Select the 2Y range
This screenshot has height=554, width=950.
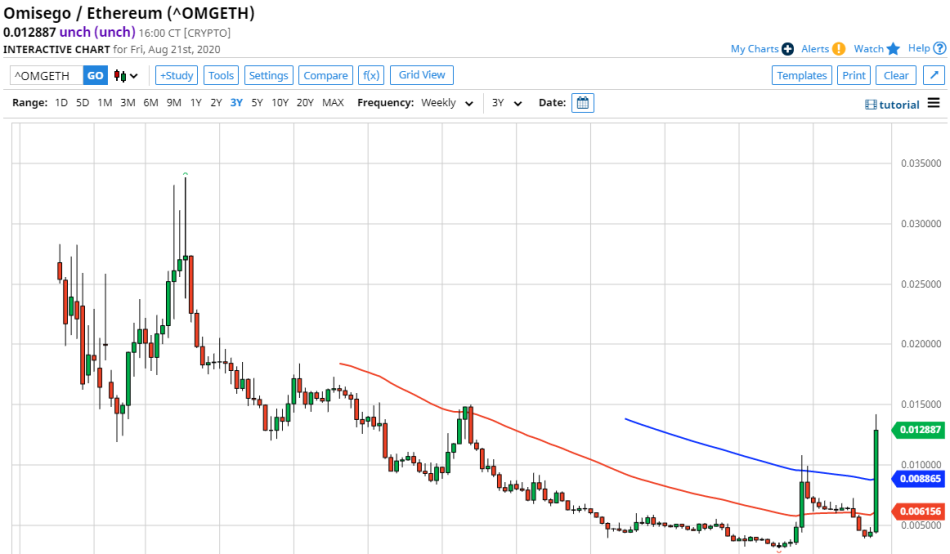pos(216,103)
